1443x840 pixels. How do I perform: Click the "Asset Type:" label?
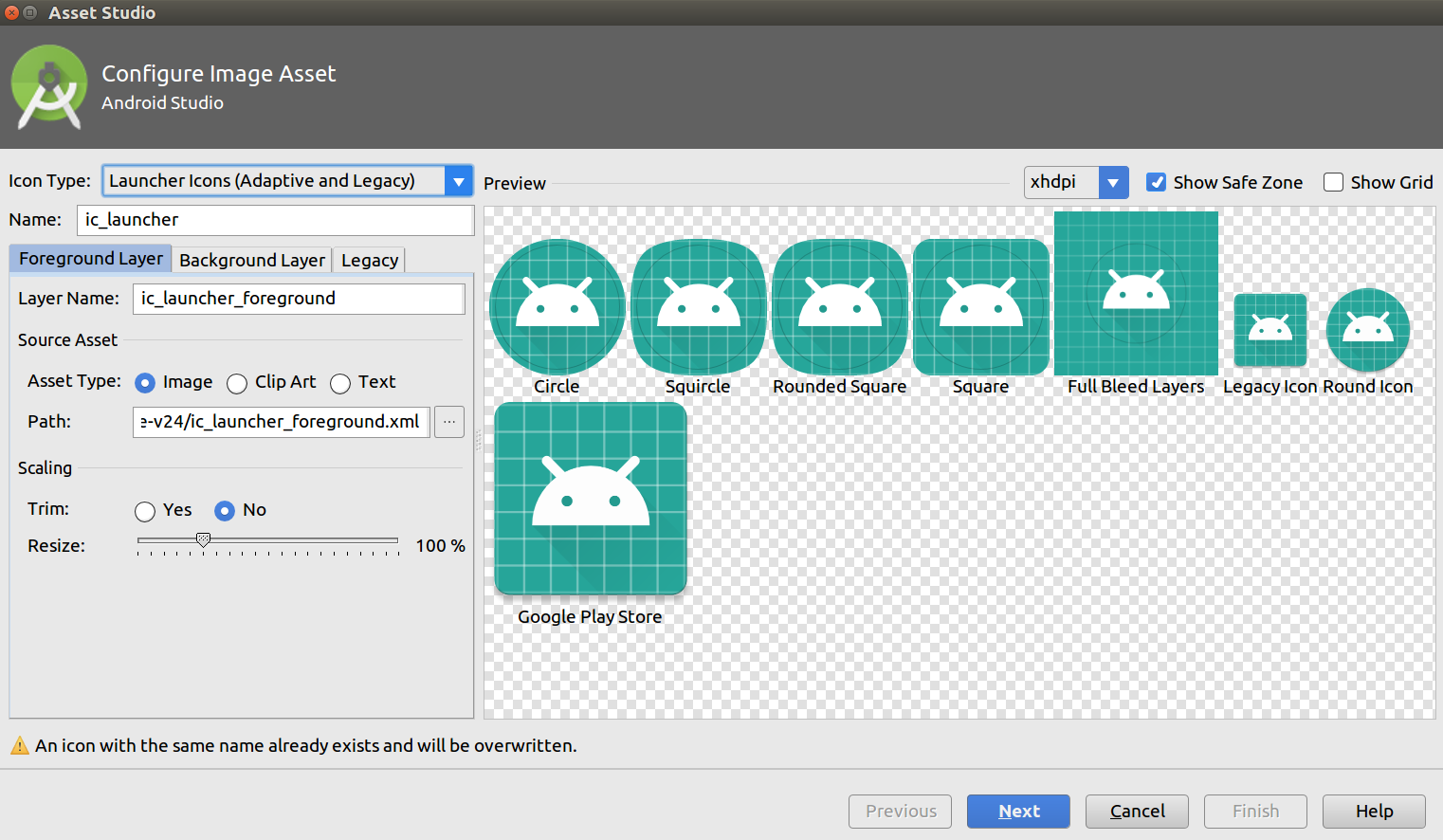click(x=75, y=381)
